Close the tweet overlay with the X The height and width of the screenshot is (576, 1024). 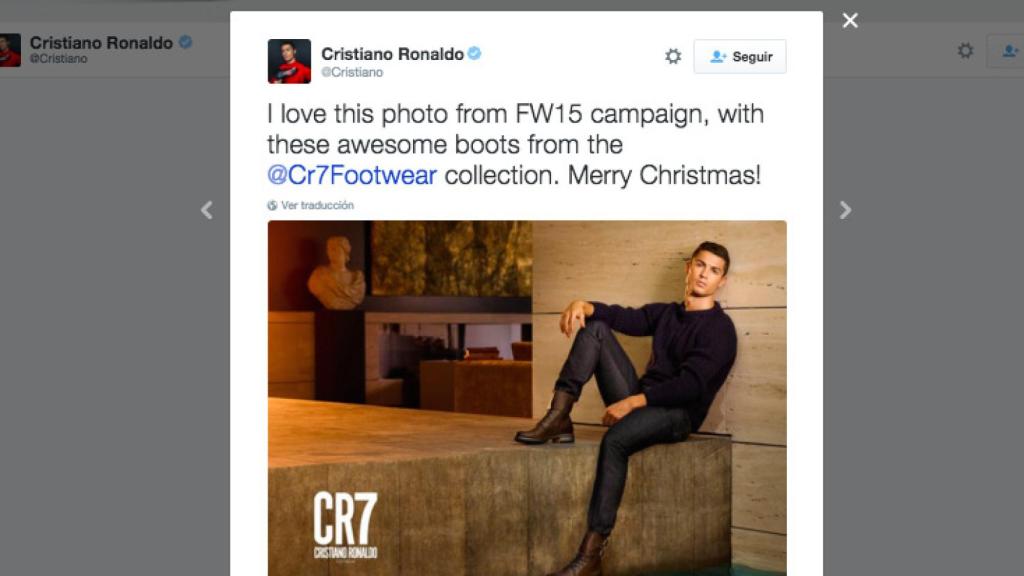tap(850, 20)
